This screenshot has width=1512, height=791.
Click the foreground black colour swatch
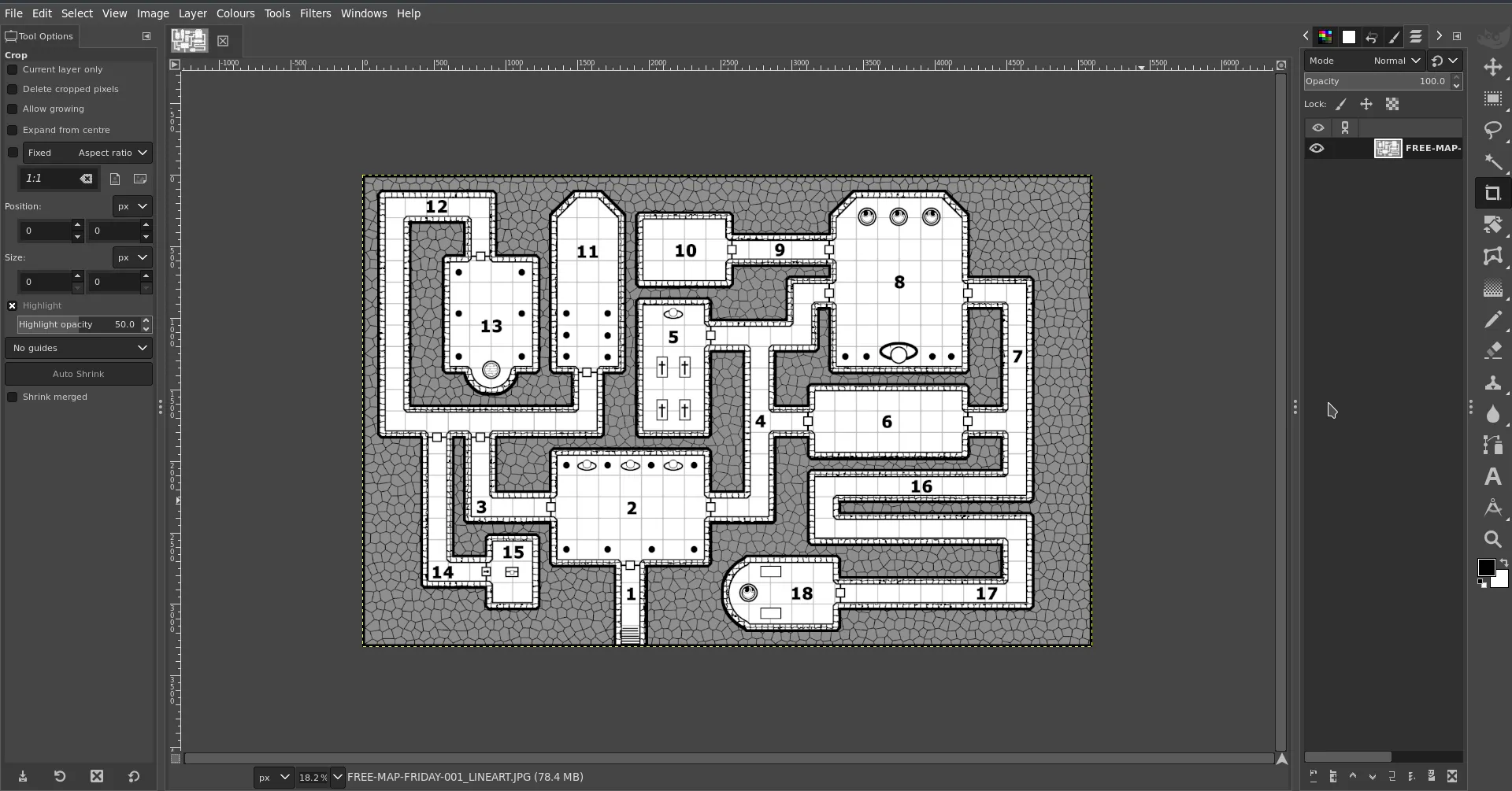coord(1485,567)
